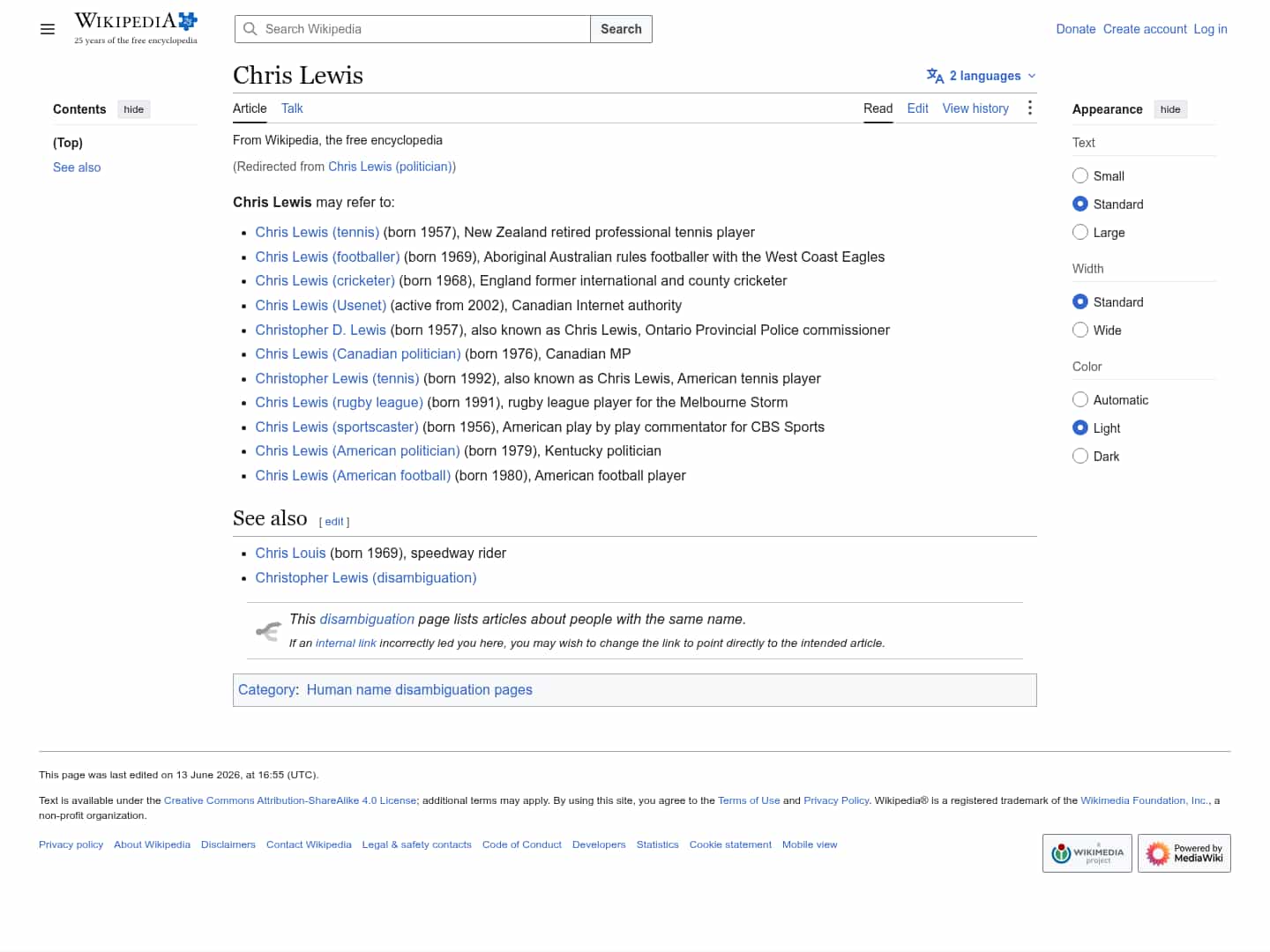
Task: Click the Wikipedia logo
Action: coord(136,28)
